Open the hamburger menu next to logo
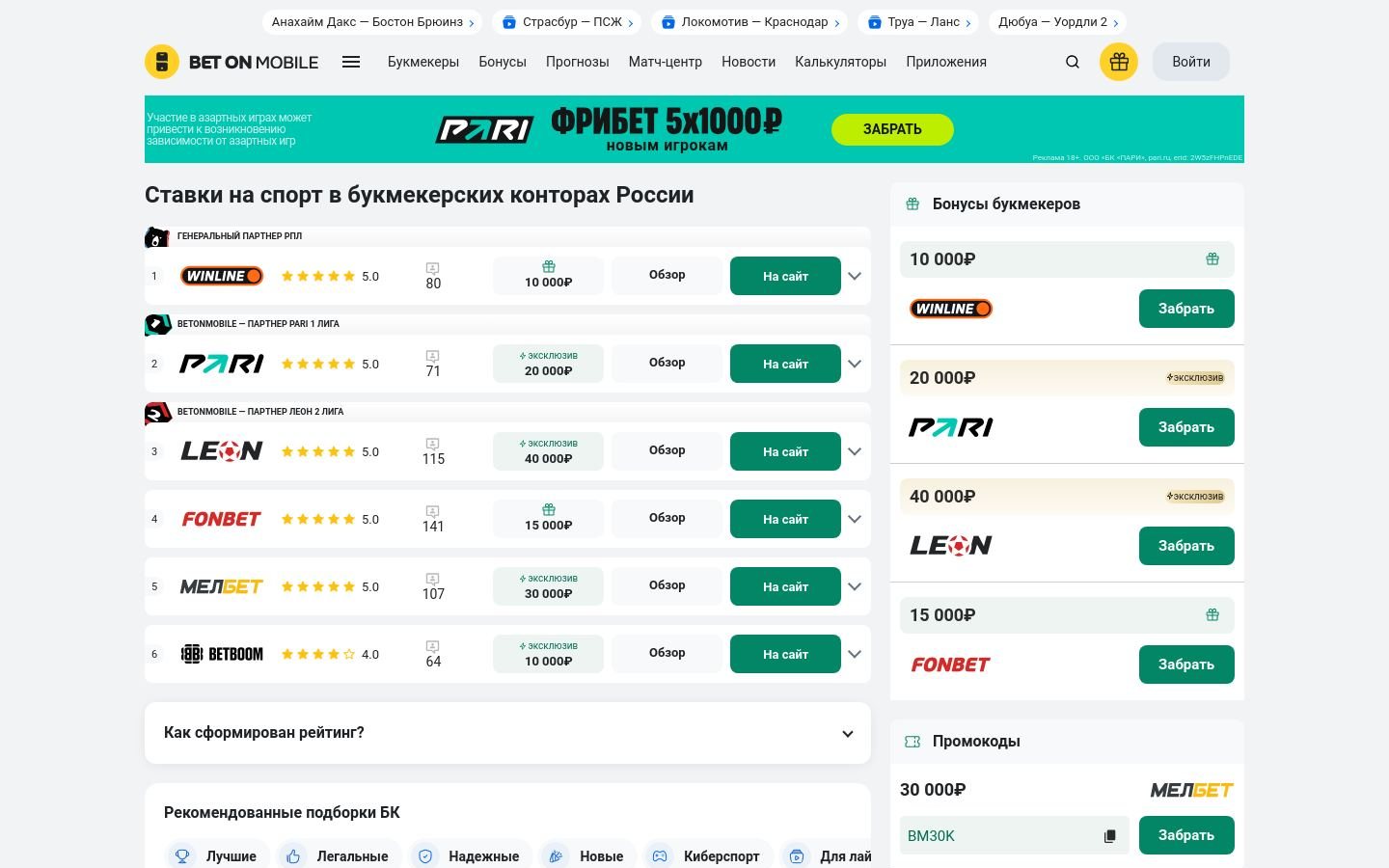 pos(351,62)
